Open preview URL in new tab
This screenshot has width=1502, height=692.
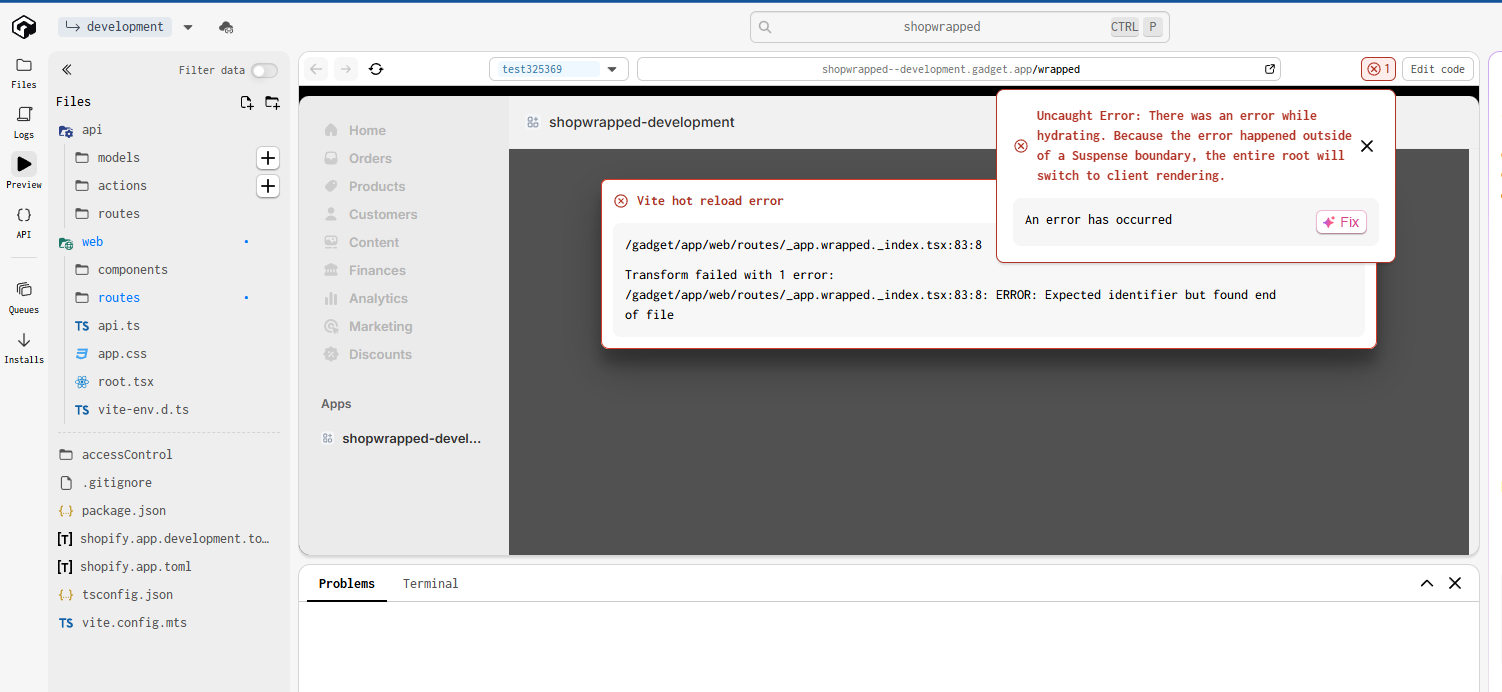(1270, 69)
